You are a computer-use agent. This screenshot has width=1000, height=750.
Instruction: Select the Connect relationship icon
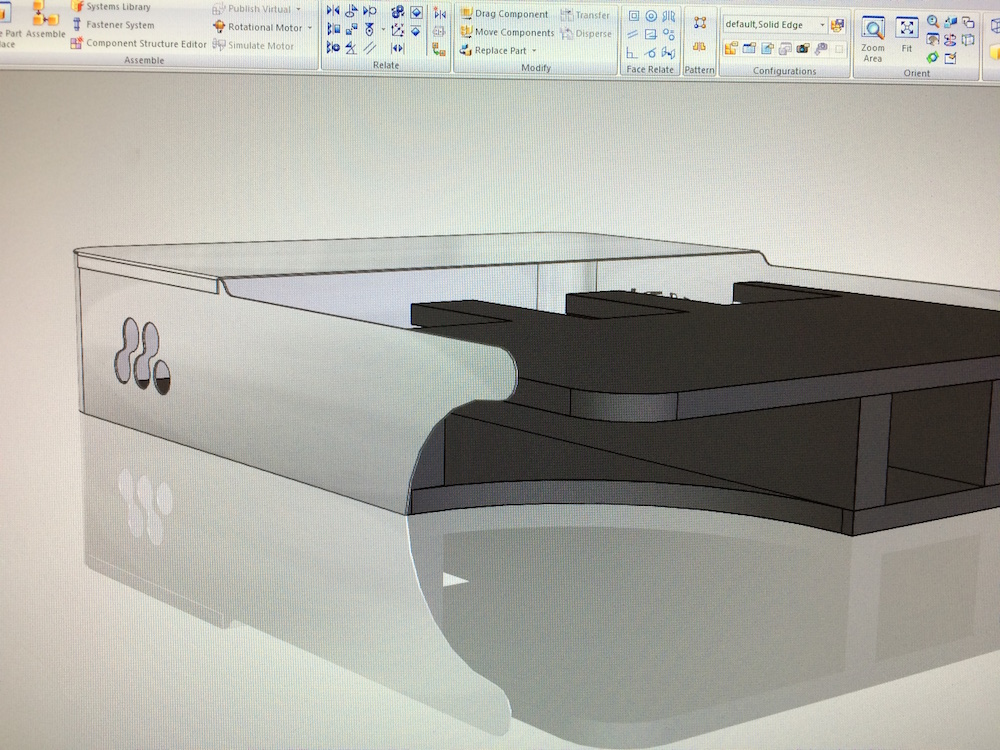pos(351,29)
